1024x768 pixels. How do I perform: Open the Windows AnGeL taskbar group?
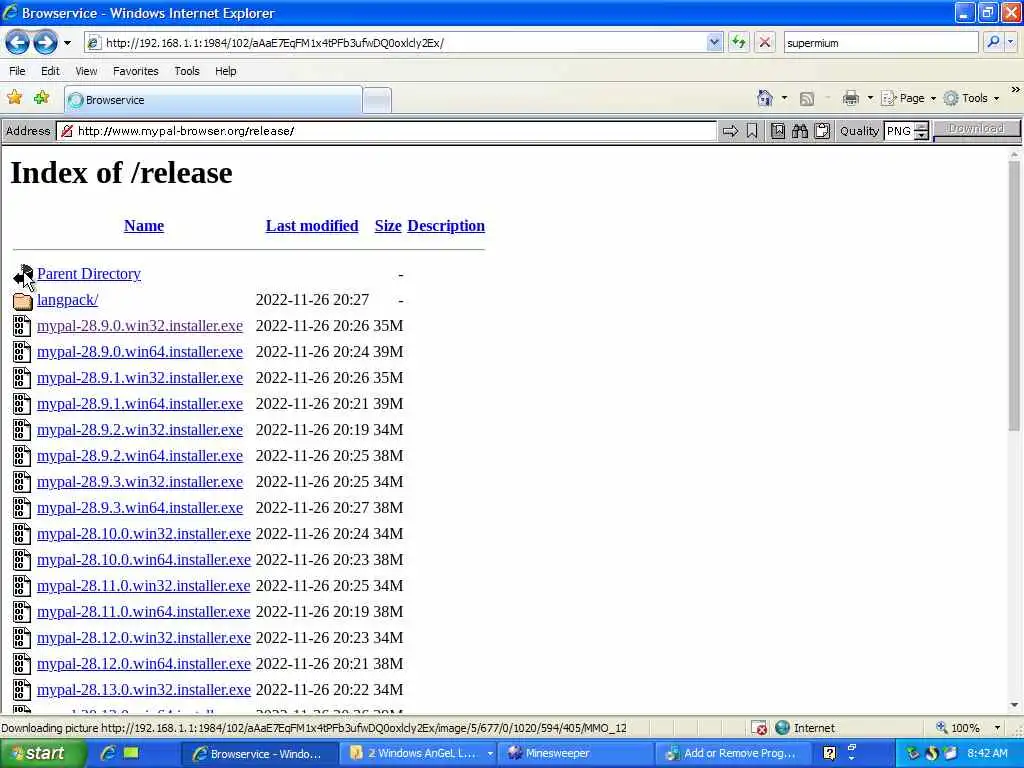pyautogui.click(x=420, y=754)
